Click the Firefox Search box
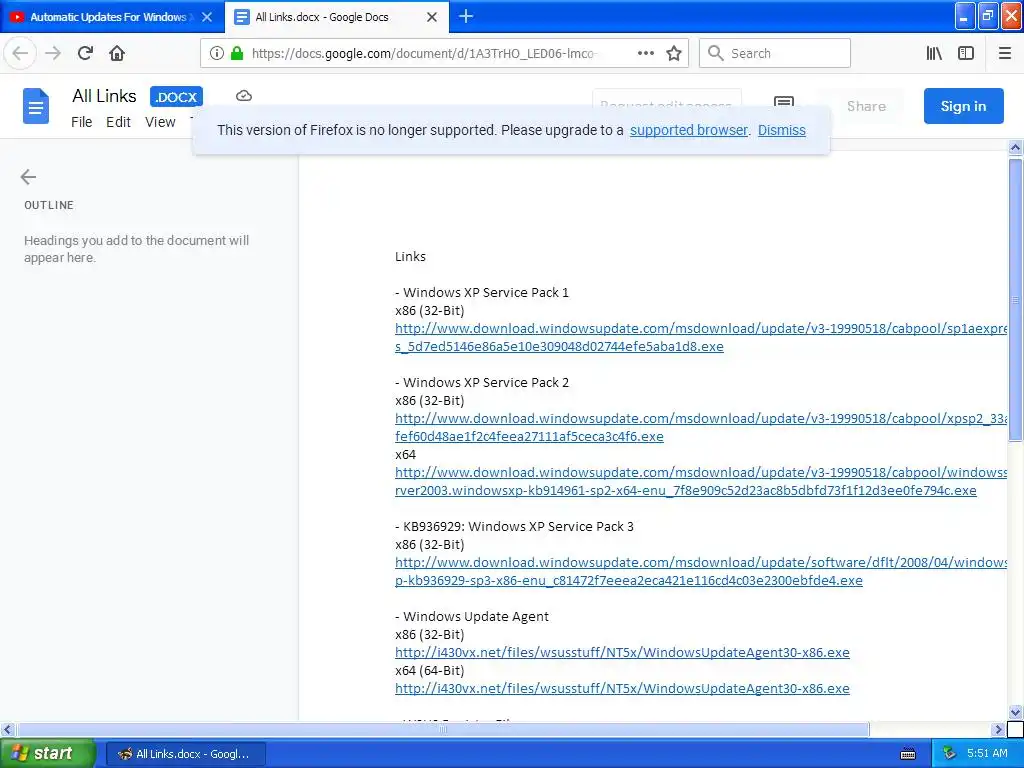 (775, 53)
